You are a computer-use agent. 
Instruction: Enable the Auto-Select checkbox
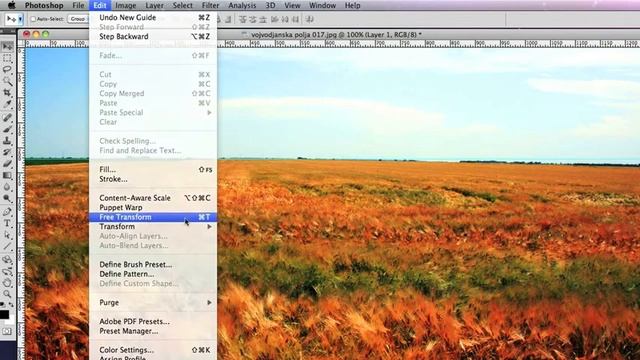click(x=33, y=19)
